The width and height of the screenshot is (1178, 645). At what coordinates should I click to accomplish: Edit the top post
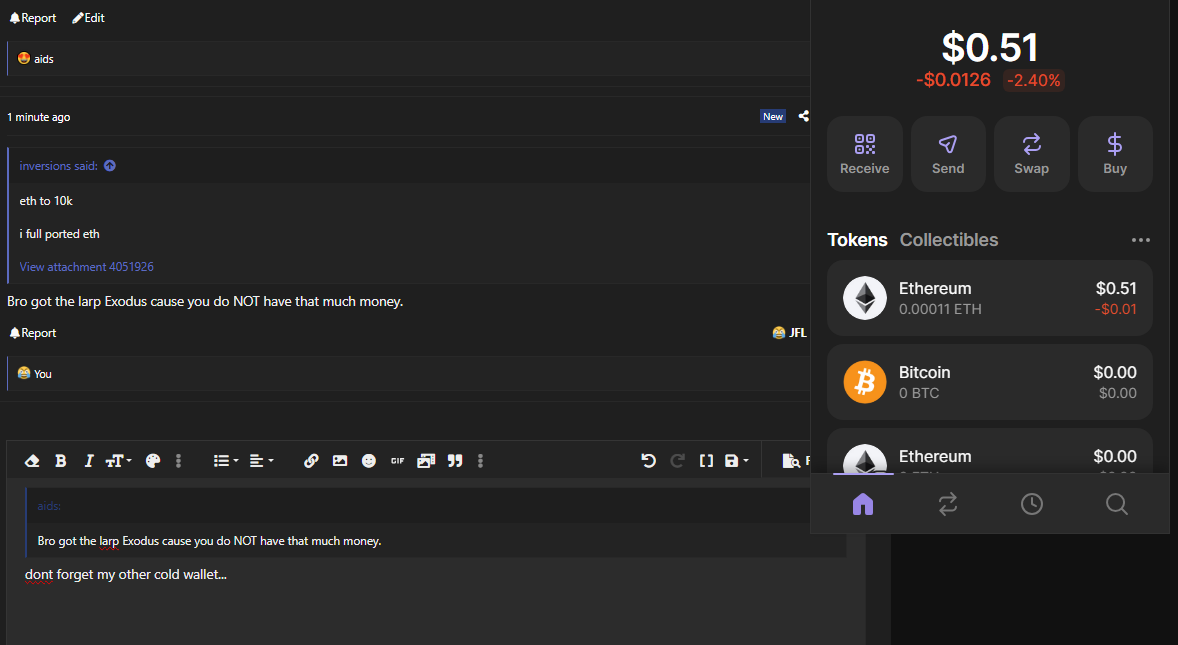[88, 18]
